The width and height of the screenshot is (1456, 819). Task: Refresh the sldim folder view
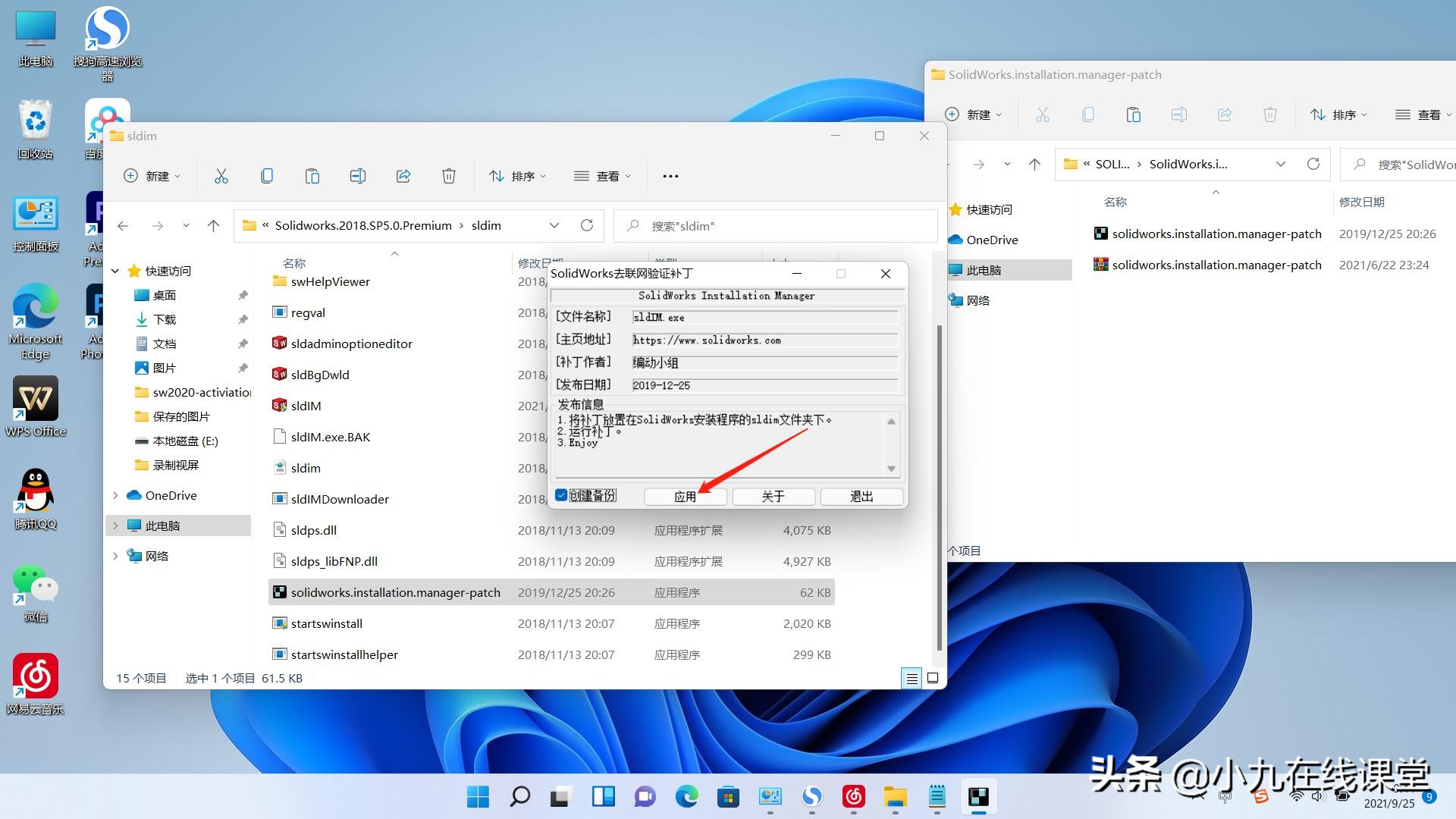[587, 225]
